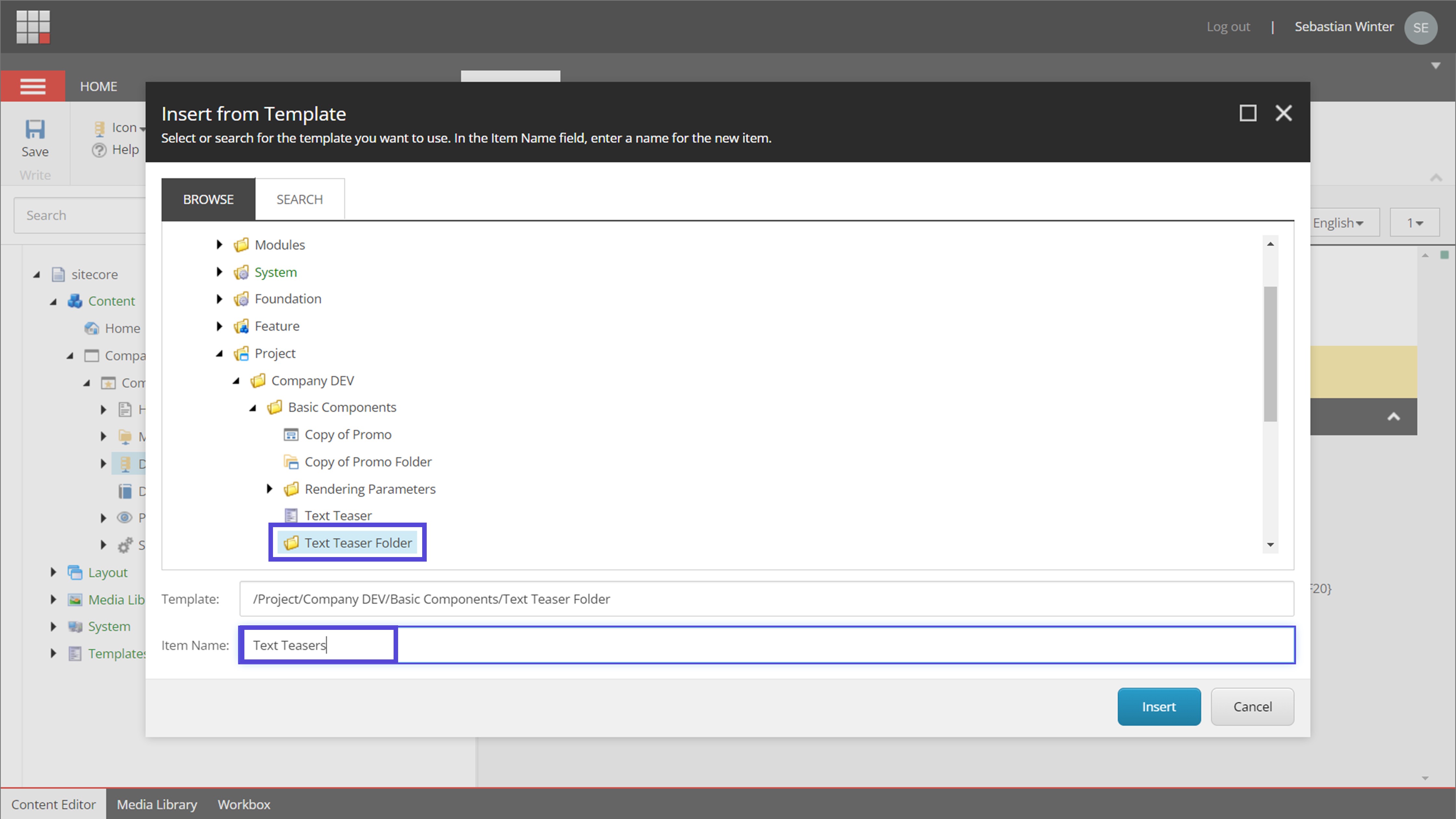Open the hamburger menu
This screenshot has height=819, width=1456.
(33, 86)
